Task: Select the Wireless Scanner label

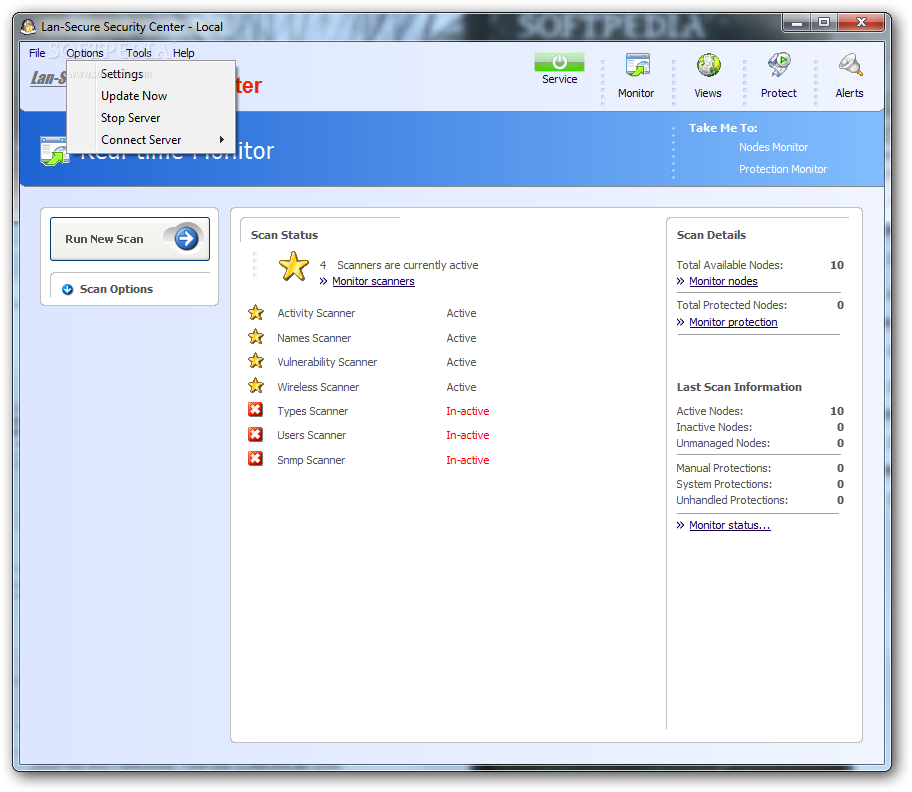Action: tap(318, 387)
